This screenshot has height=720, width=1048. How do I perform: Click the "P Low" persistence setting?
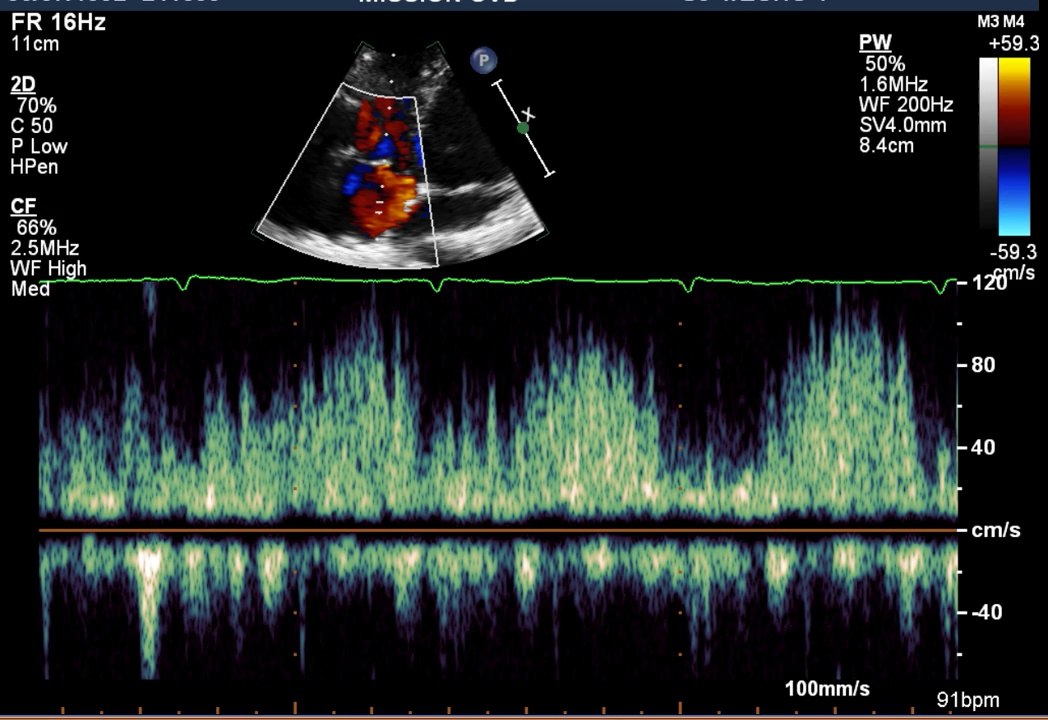[39, 146]
